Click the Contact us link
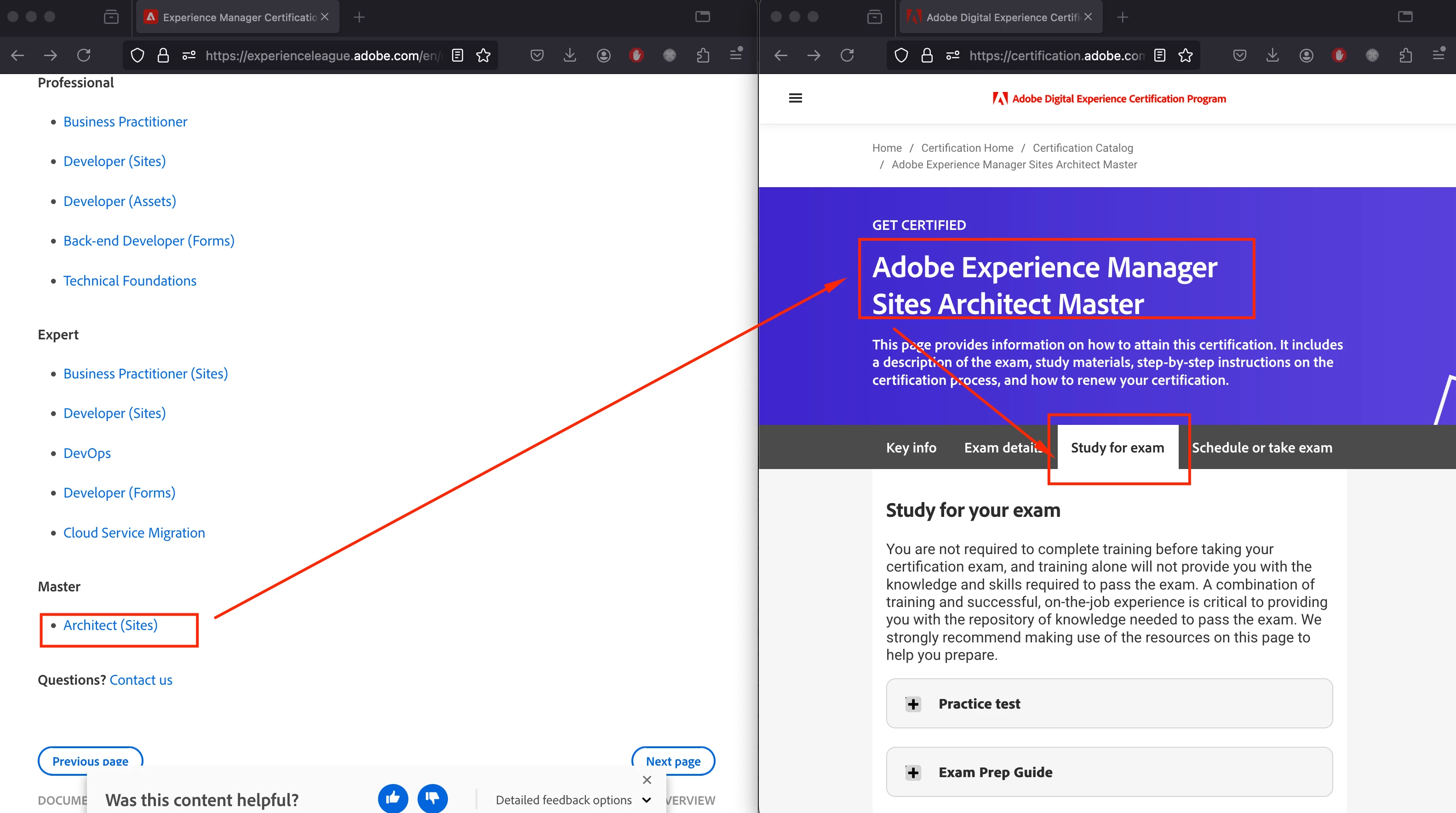Screen dimensions: 1456x813 (141, 680)
